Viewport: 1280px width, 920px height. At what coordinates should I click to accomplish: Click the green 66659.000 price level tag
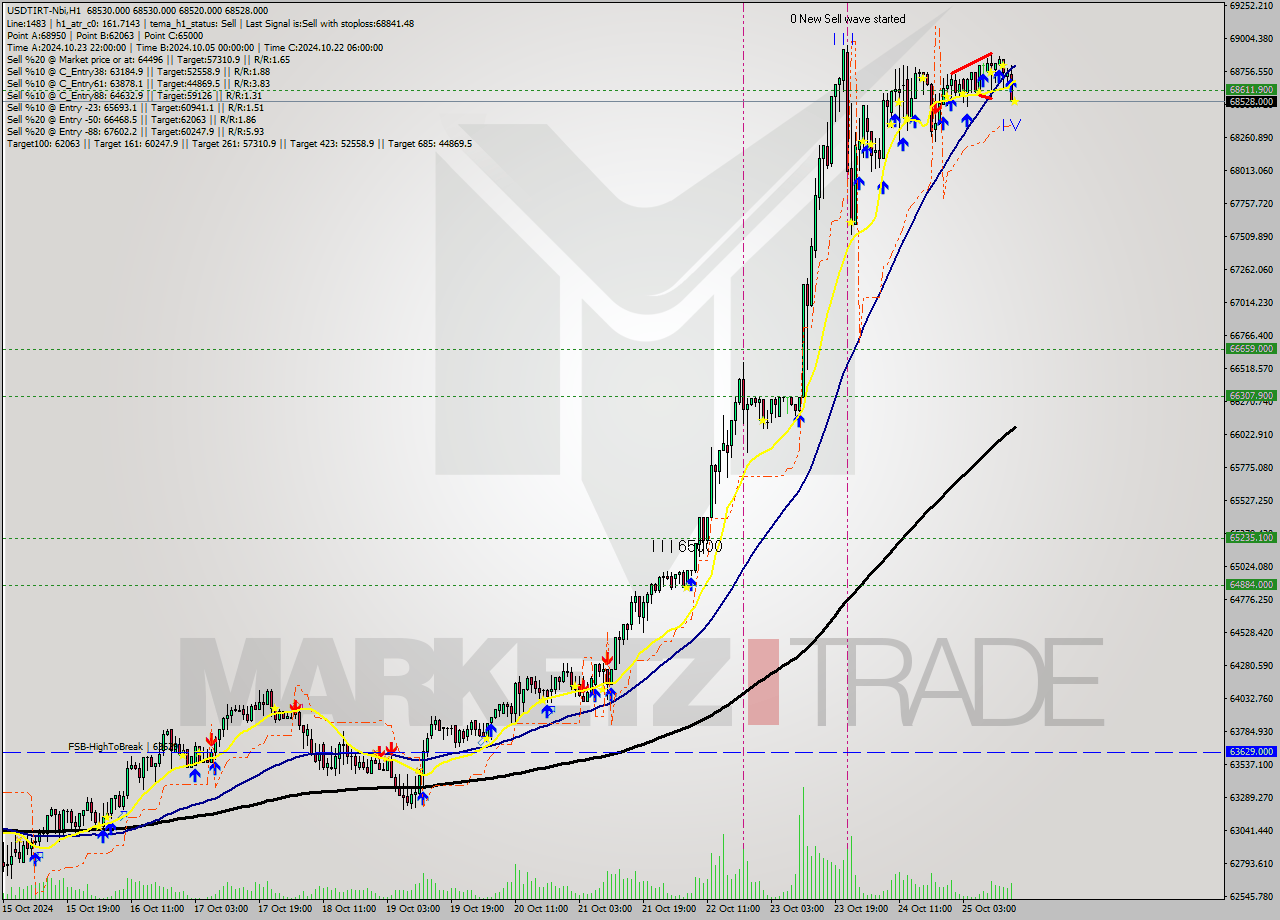pyautogui.click(x=1251, y=349)
